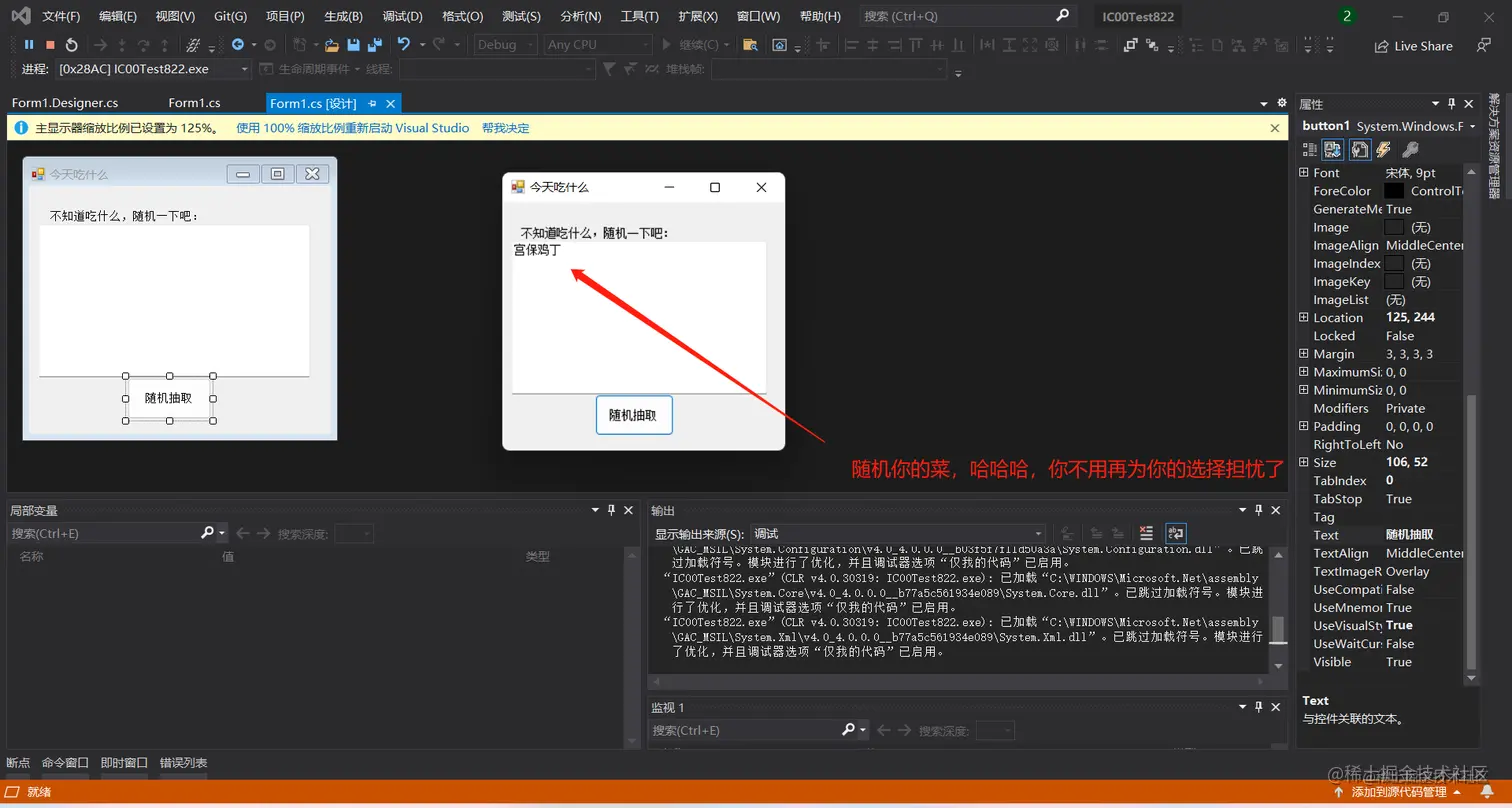
Task: Click the ForeColor color swatch
Action: click(x=1394, y=191)
